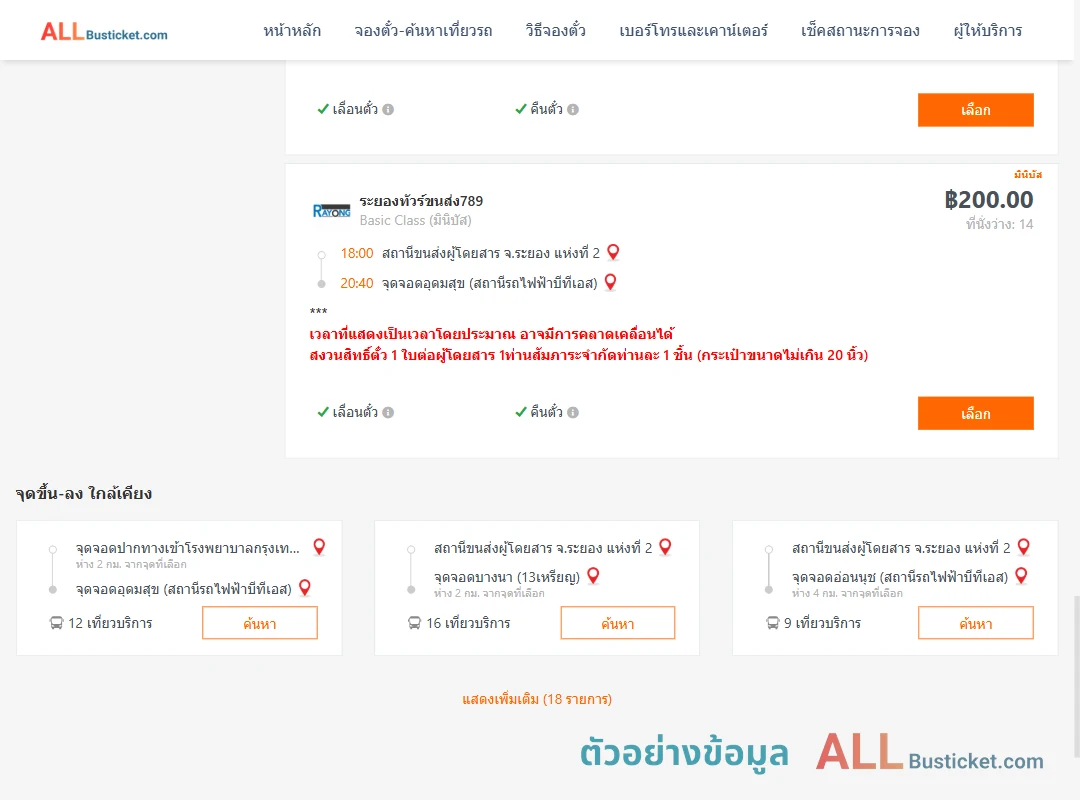Click Basic Class (มินิบัส) label

click(x=415, y=220)
